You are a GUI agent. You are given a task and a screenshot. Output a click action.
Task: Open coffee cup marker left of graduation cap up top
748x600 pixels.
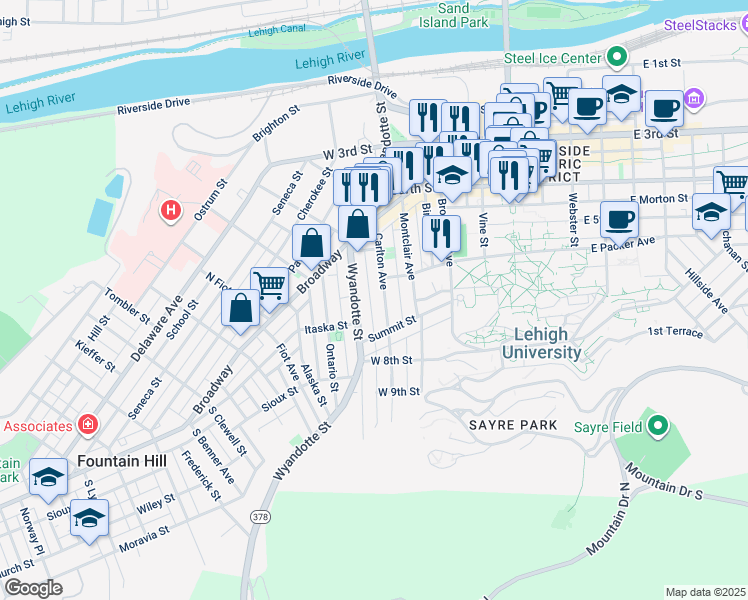[587, 110]
